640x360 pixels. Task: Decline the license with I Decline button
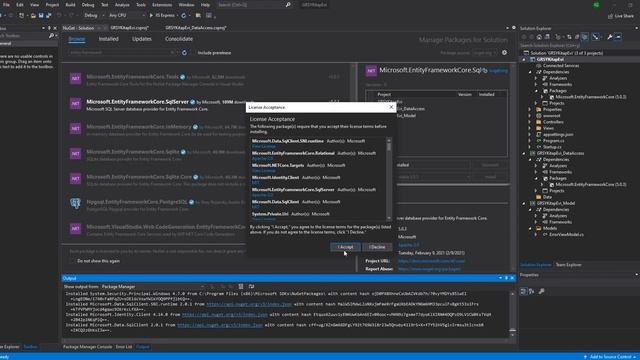pos(377,247)
